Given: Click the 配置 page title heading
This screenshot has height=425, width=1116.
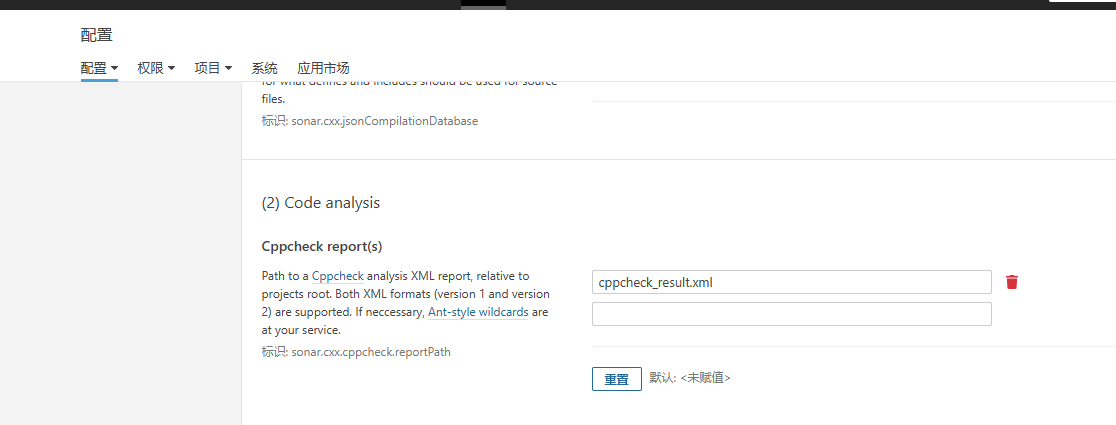Looking at the screenshot, I should click(97, 35).
